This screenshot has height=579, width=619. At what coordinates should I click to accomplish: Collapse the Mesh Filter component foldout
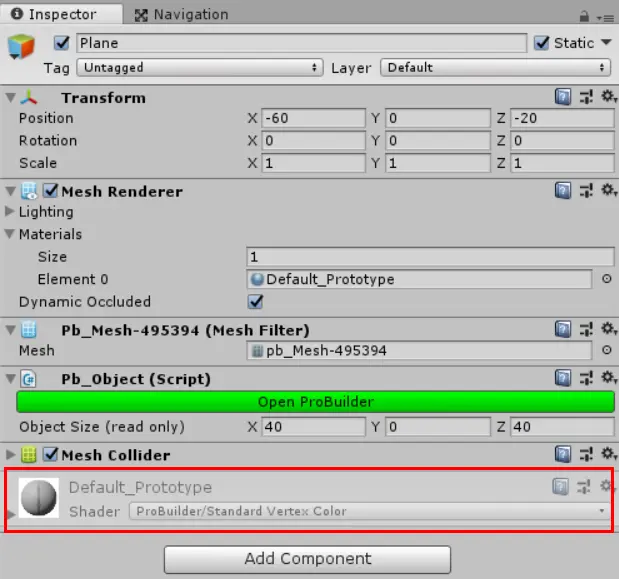(11, 330)
